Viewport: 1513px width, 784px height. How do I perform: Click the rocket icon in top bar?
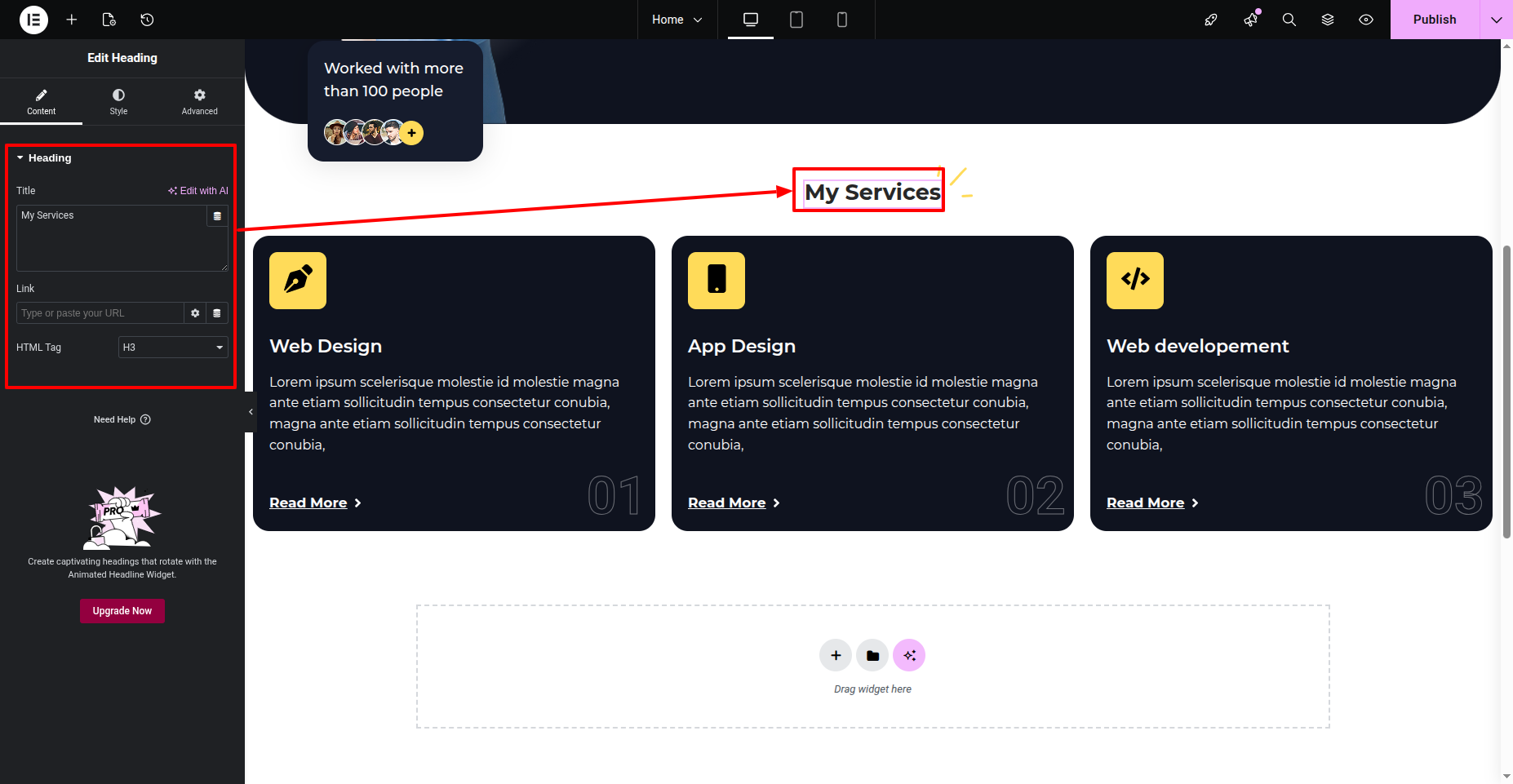coord(1211,20)
